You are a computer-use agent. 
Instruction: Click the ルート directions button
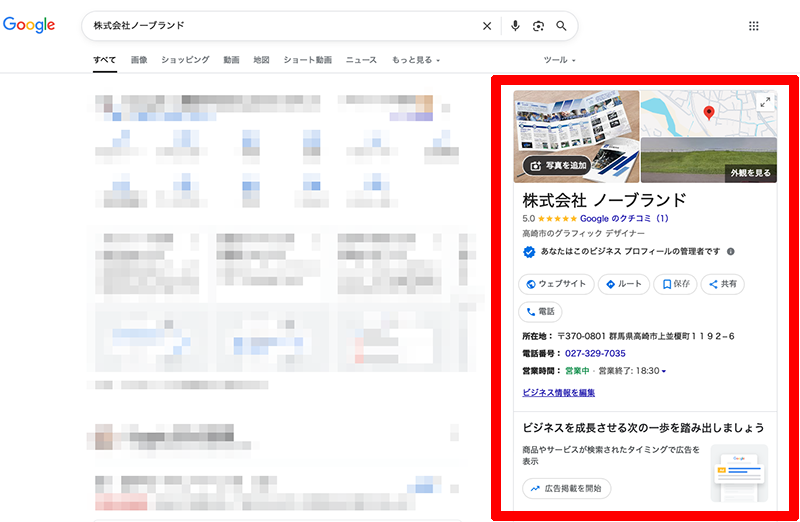623,284
